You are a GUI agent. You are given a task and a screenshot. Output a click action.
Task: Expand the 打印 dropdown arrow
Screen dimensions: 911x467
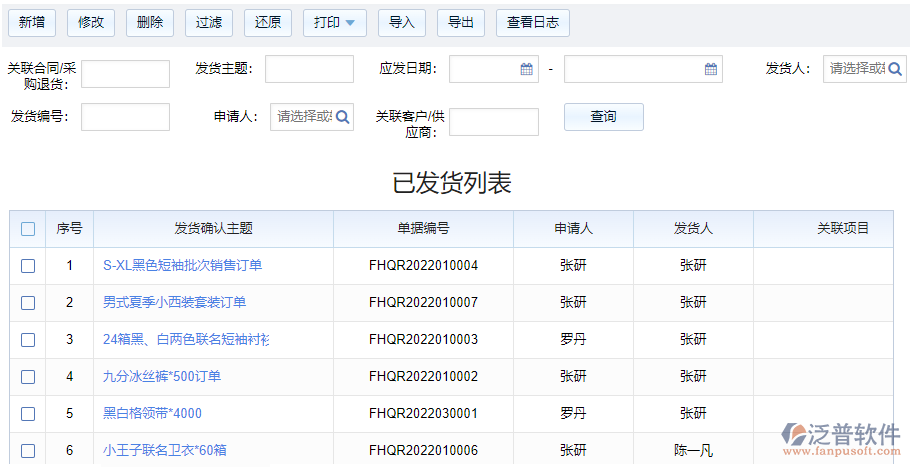(350, 23)
